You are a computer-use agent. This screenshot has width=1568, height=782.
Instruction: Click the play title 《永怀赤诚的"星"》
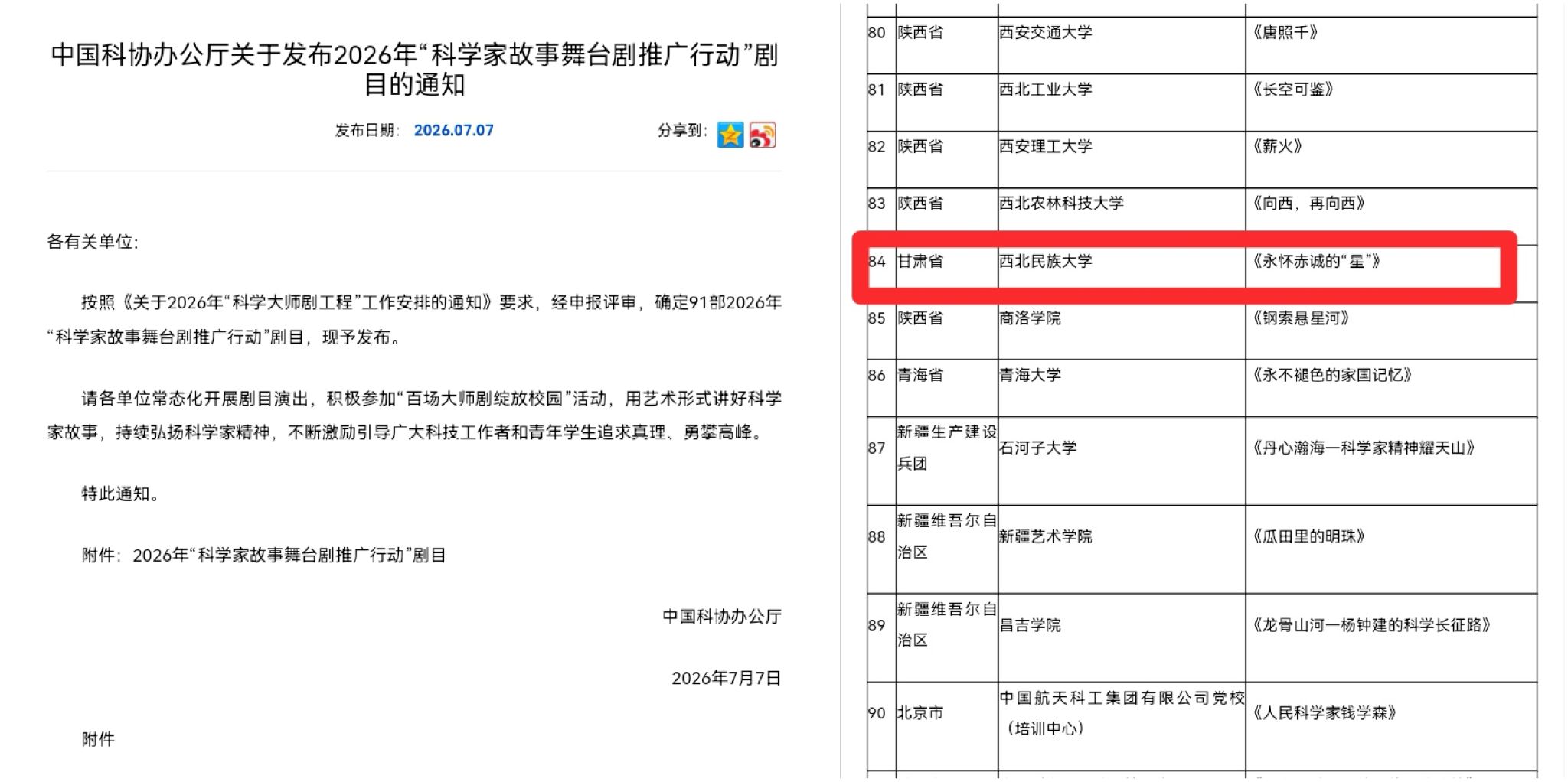(1316, 262)
